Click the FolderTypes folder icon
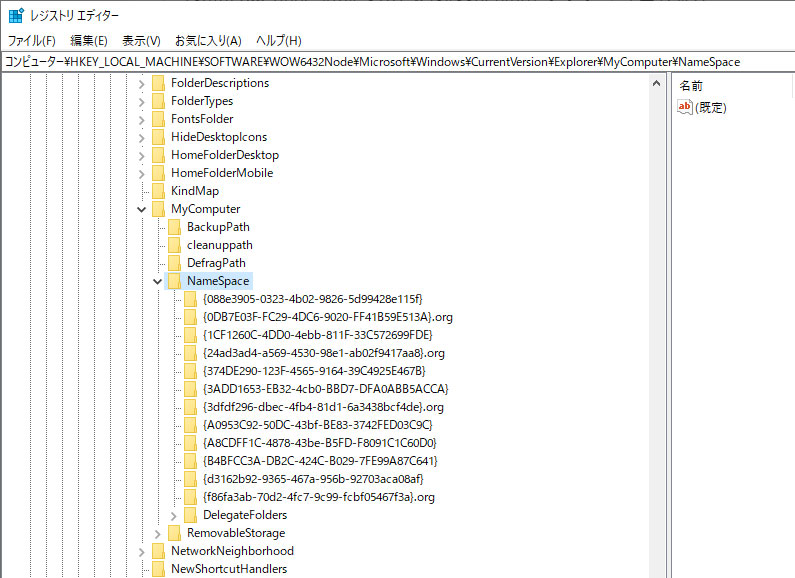Screen dimensions: 795x578 (159, 101)
